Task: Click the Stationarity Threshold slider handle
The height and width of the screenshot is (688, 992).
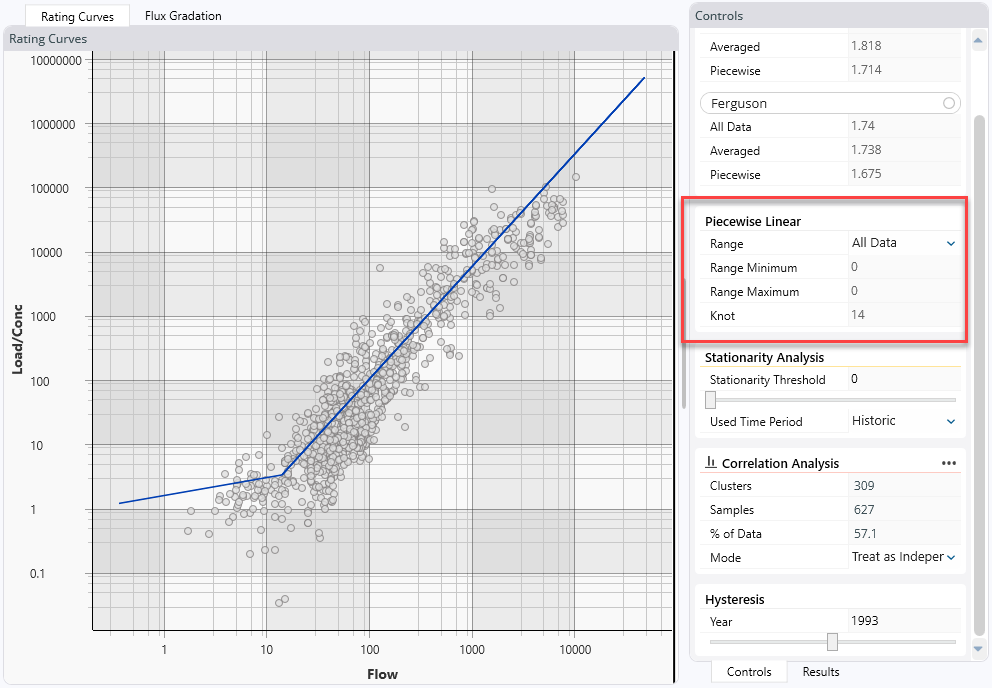Action: point(711,400)
